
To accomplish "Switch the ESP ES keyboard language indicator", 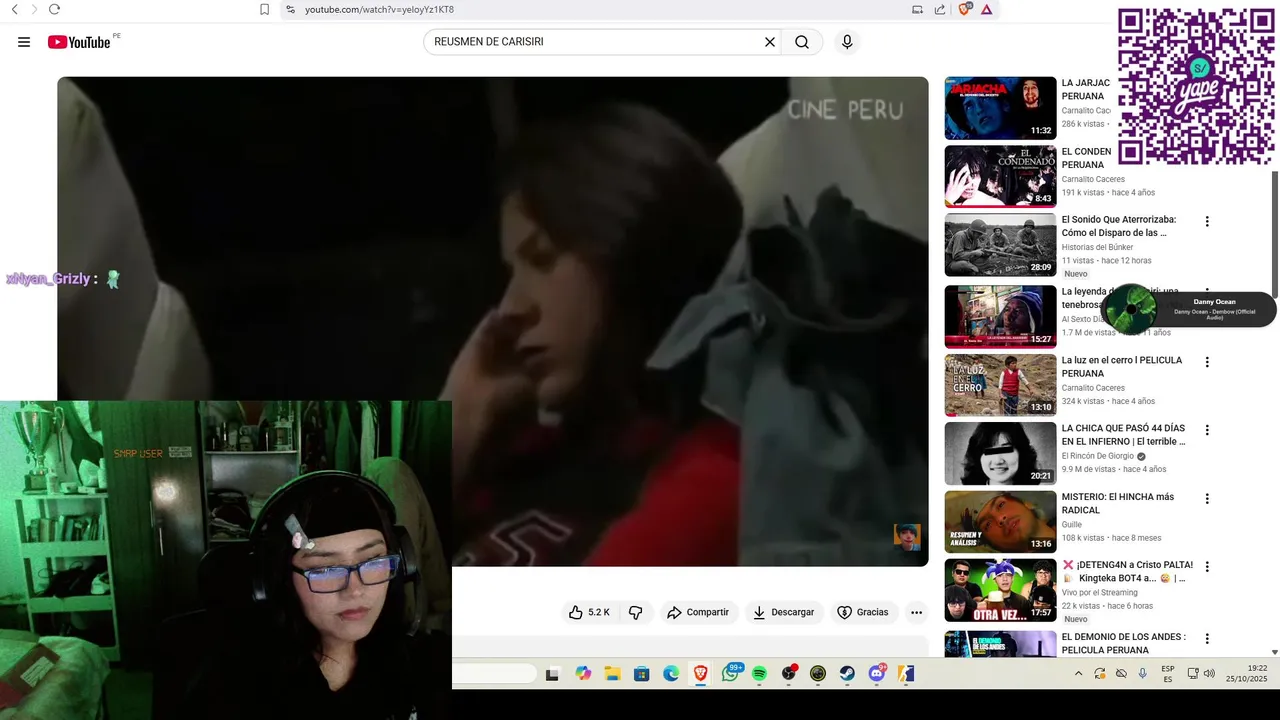I will [x=1168, y=674].
